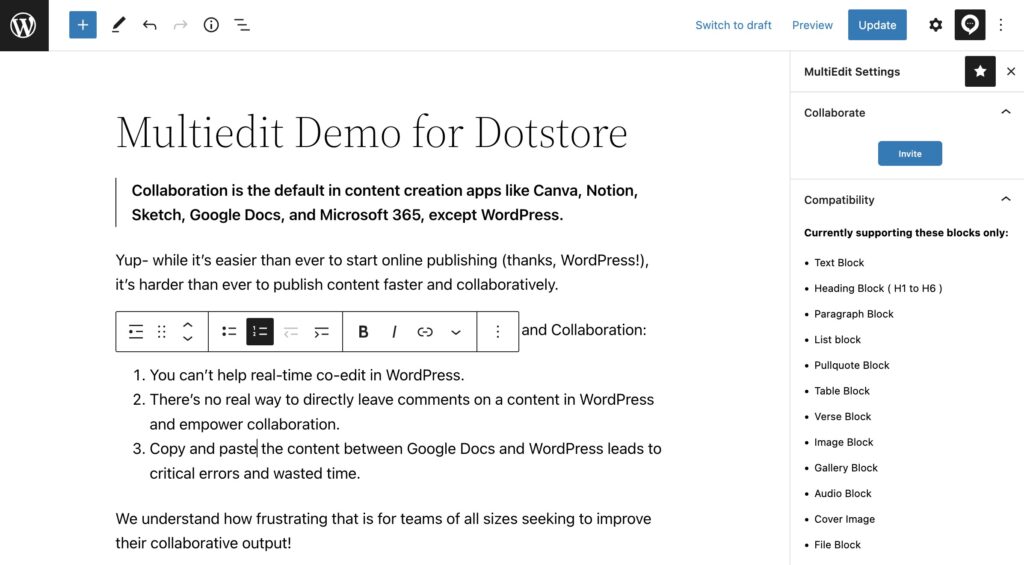Click the Preview link
The width and height of the screenshot is (1024, 565).
(x=812, y=25)
